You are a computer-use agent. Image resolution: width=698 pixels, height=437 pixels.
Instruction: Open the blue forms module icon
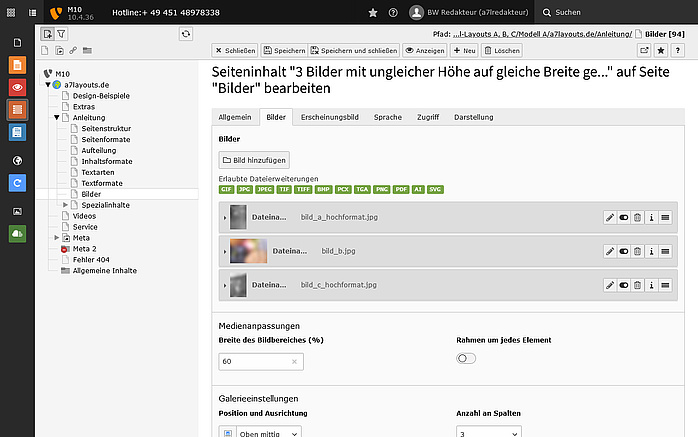(x=17, y=132)
